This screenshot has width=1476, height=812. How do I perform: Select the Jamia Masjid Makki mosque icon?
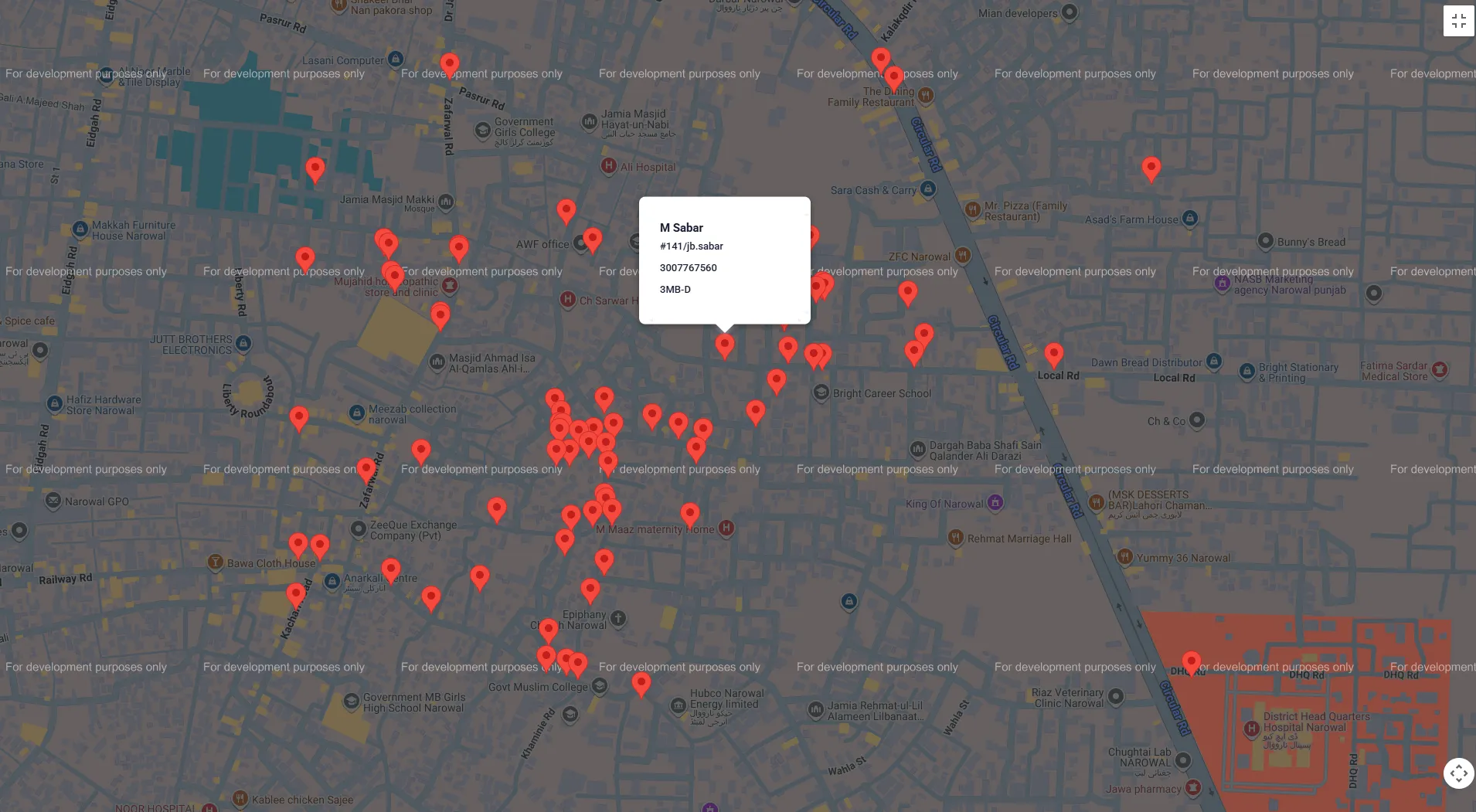[x=446, y=202]
